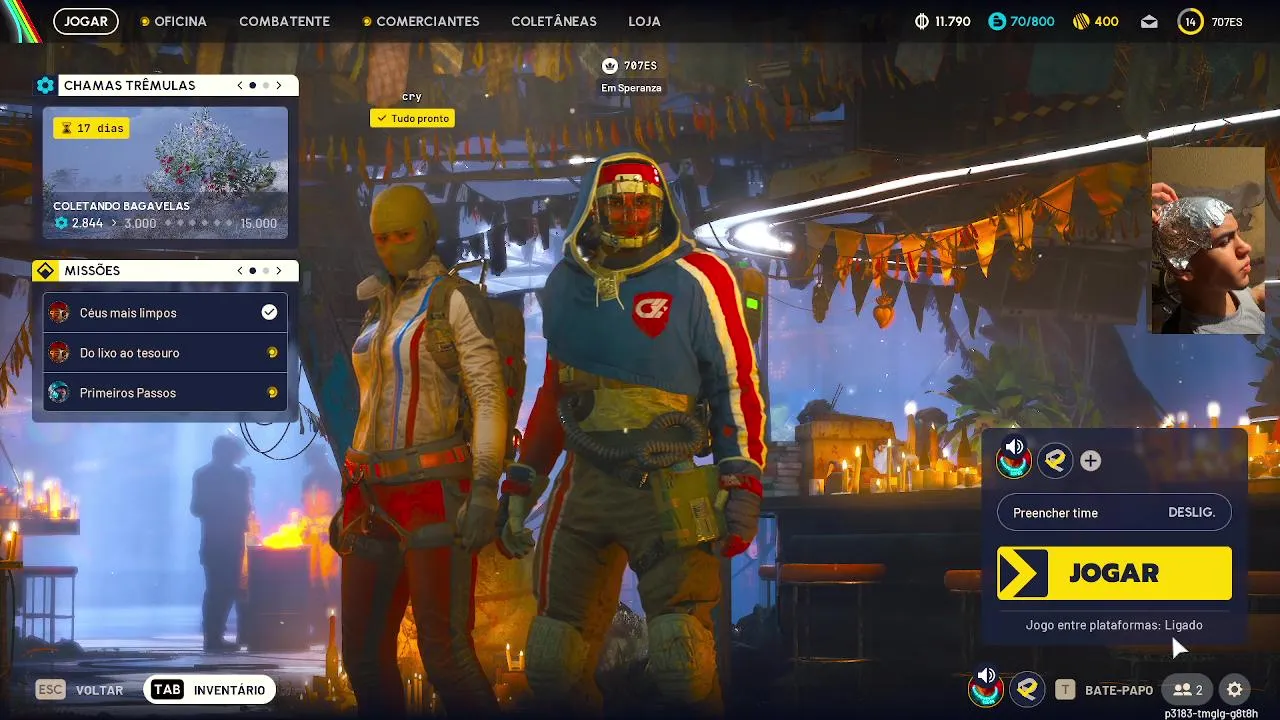Click the Tudo pronto ready status badge
This screenshot has height=720, width=1280.
(412, 118)
